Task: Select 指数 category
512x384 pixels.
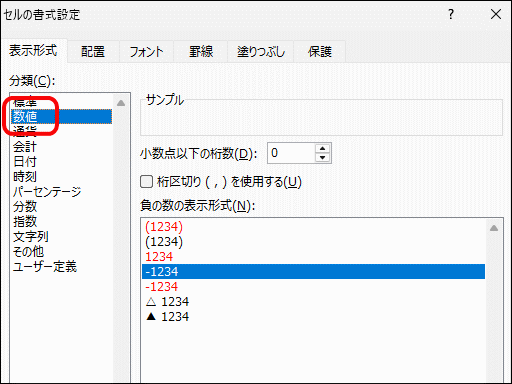Action: (61, 222)
